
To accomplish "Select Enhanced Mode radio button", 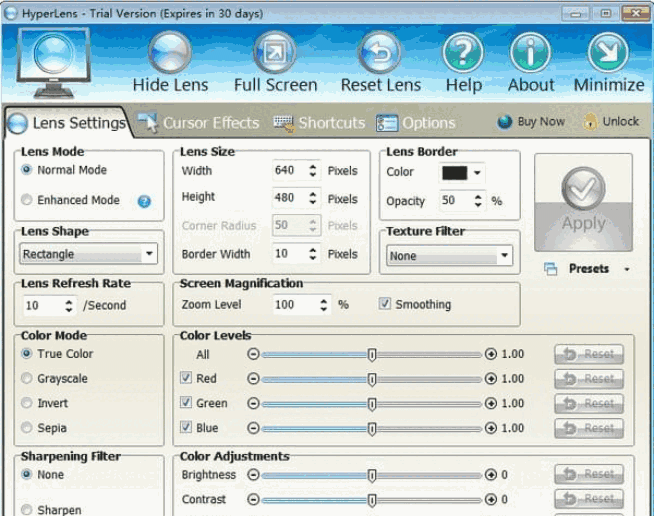I will pos(27,200).
